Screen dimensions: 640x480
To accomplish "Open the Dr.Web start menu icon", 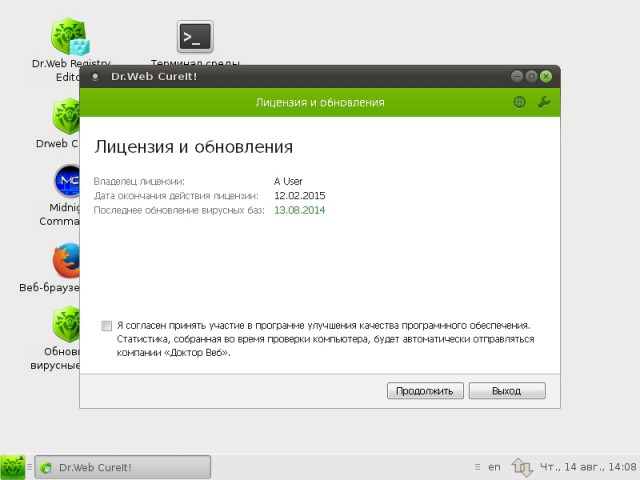I will click(x=13, y=467).
